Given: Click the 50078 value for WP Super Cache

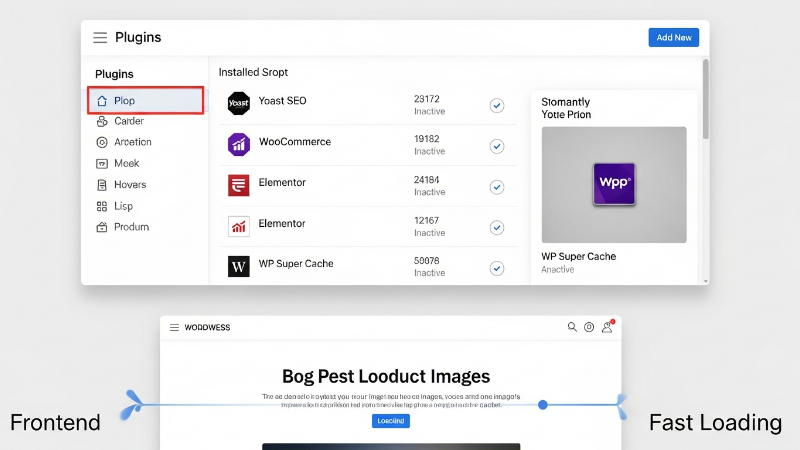Looking at the screenshot, I should pyautogui.click(x=427, y=261).
